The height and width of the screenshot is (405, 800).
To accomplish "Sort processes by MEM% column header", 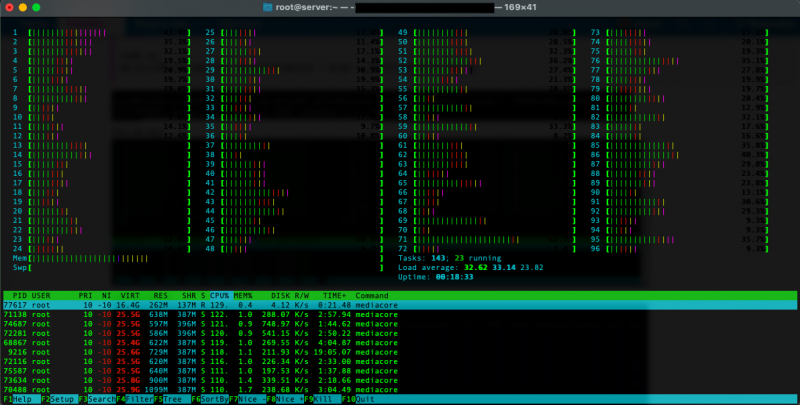I will click(244, 296).
